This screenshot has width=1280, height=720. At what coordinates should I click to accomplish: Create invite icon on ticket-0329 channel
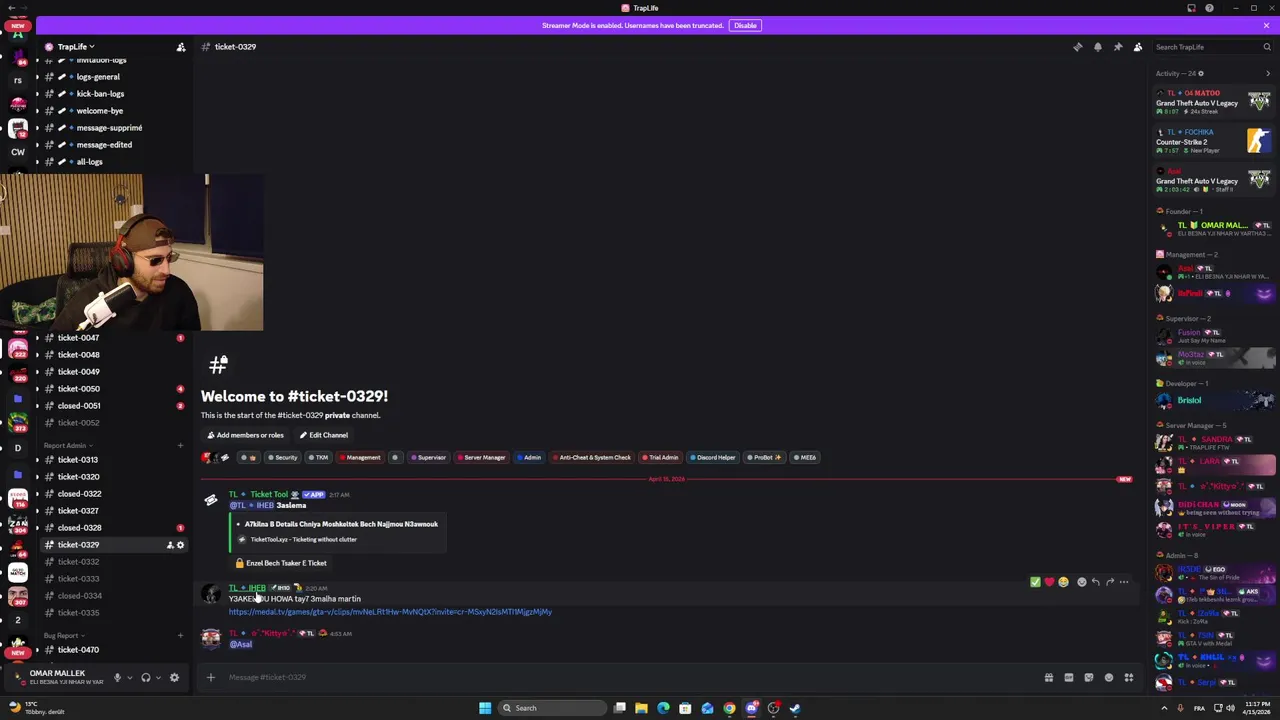click(170, 545)
